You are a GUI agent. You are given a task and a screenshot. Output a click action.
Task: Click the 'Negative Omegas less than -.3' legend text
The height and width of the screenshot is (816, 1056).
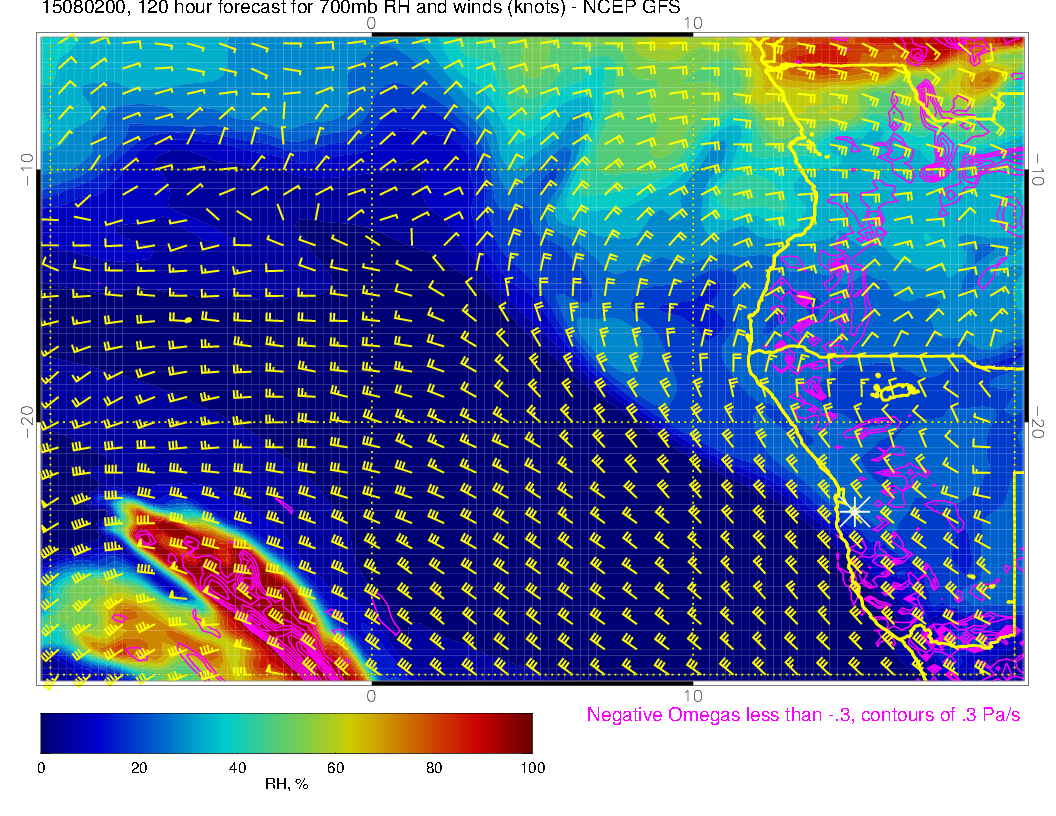tap(803, 715)
